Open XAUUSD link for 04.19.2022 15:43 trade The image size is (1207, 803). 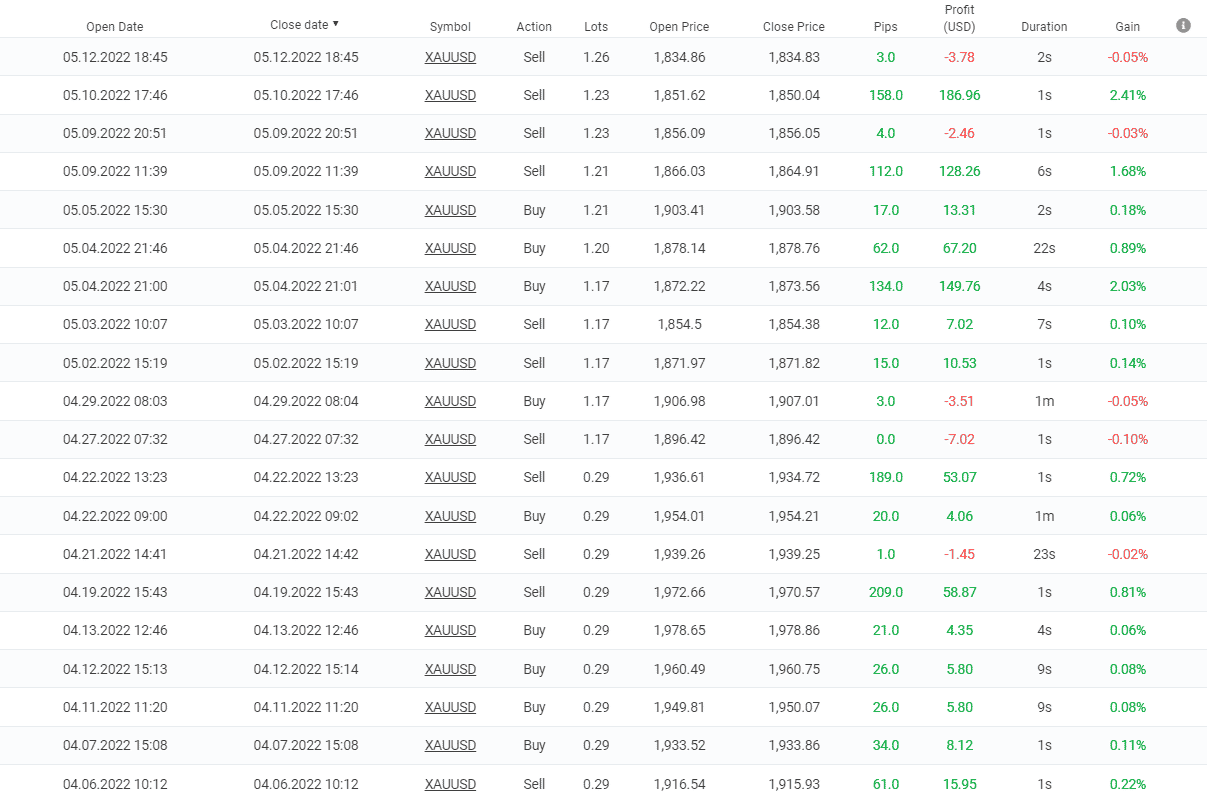pos(450,592)
